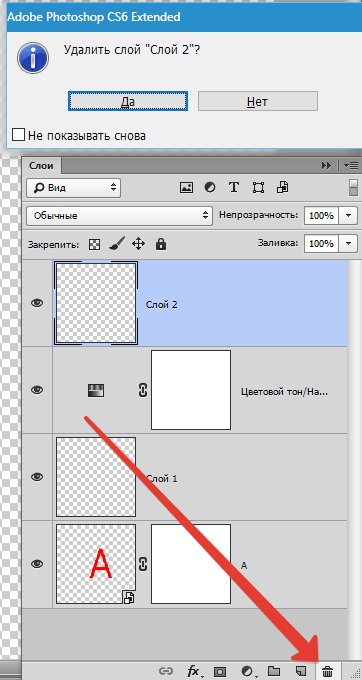Hide layer A with its eye icon
Screen dimensions: 362x680
click(x=37, y=564)
